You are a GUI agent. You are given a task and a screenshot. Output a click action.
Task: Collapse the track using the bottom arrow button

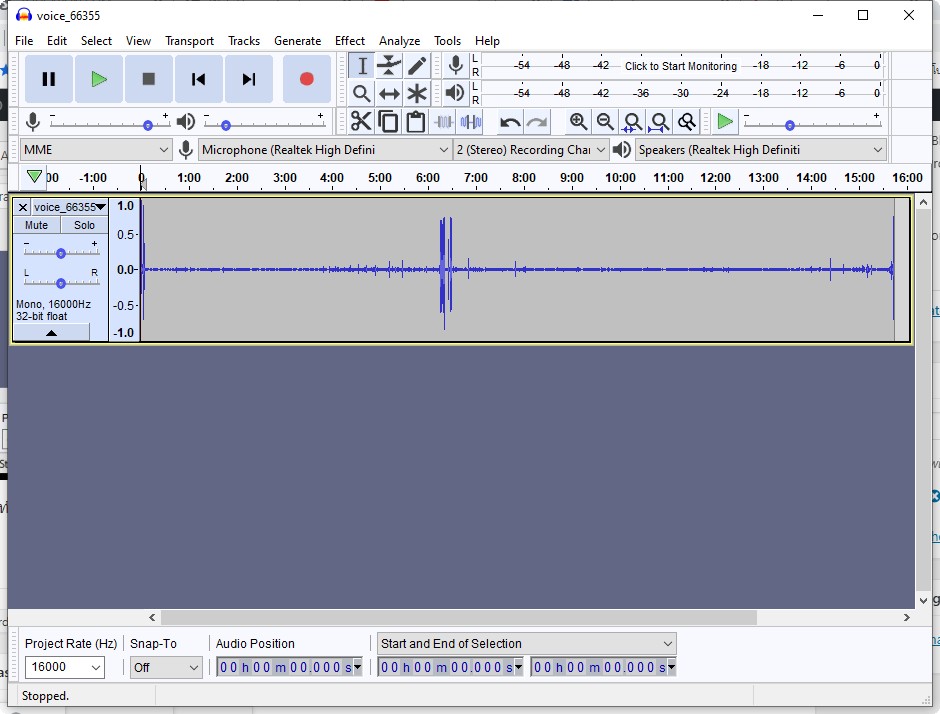(51, 332)
